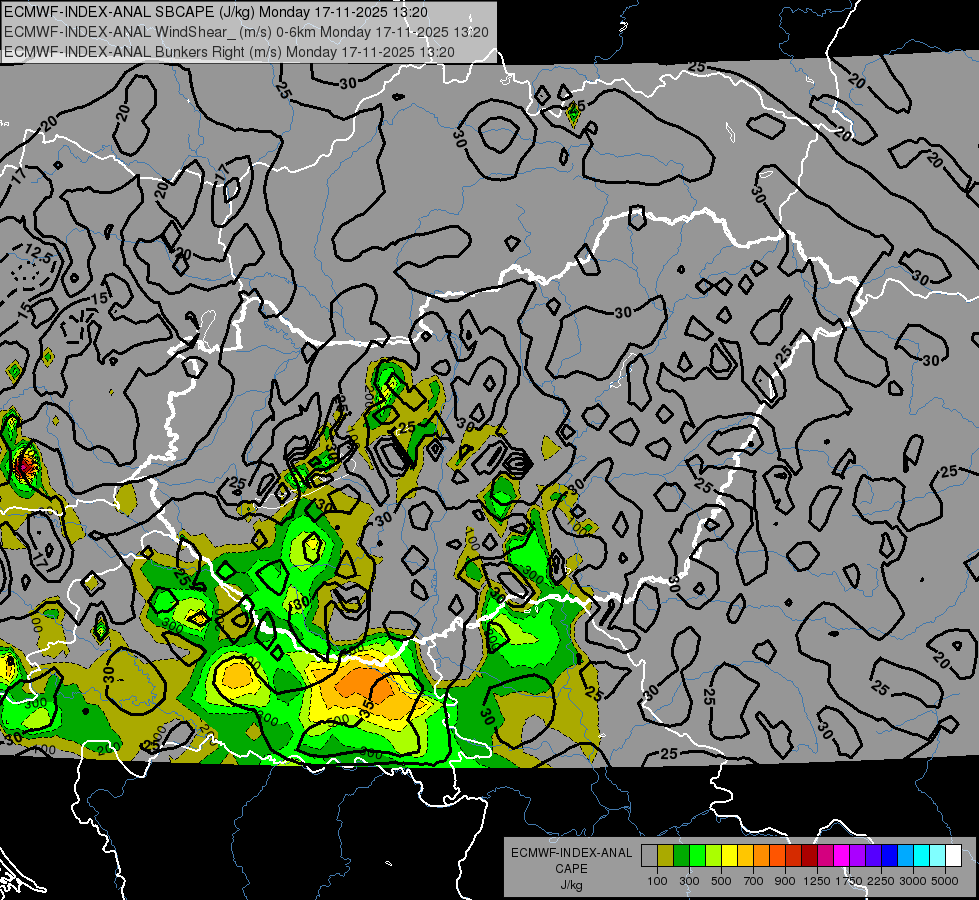
Task: Pick the purple legend swatch after 1750
Action: coord(858,856)
